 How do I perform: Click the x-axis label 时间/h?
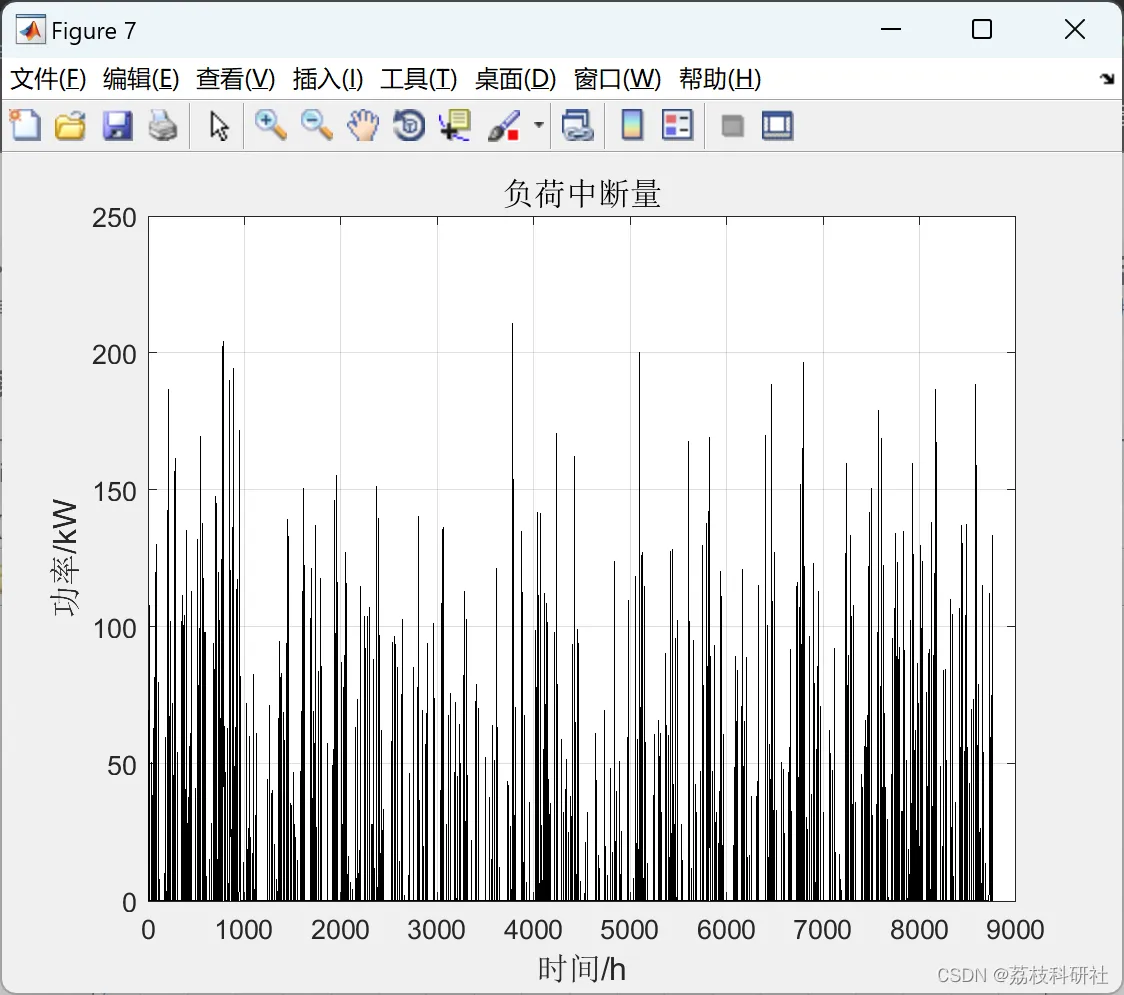pos(581,968)
